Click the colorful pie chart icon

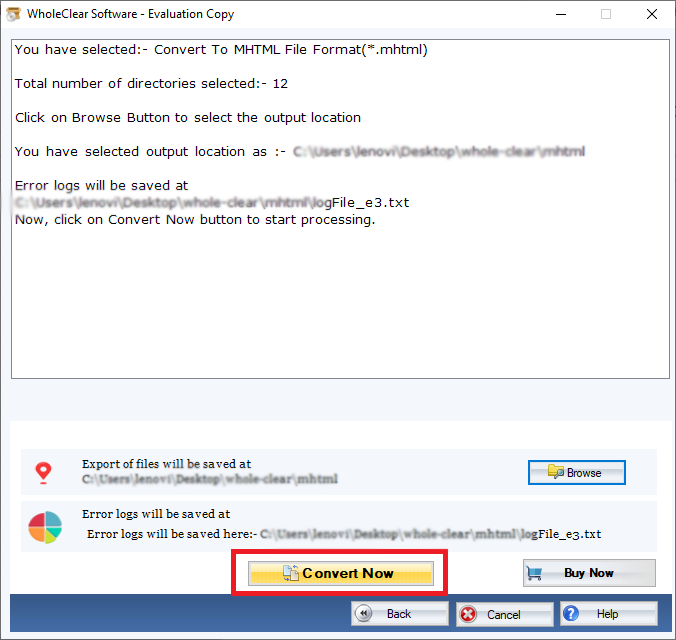(44, 526)
